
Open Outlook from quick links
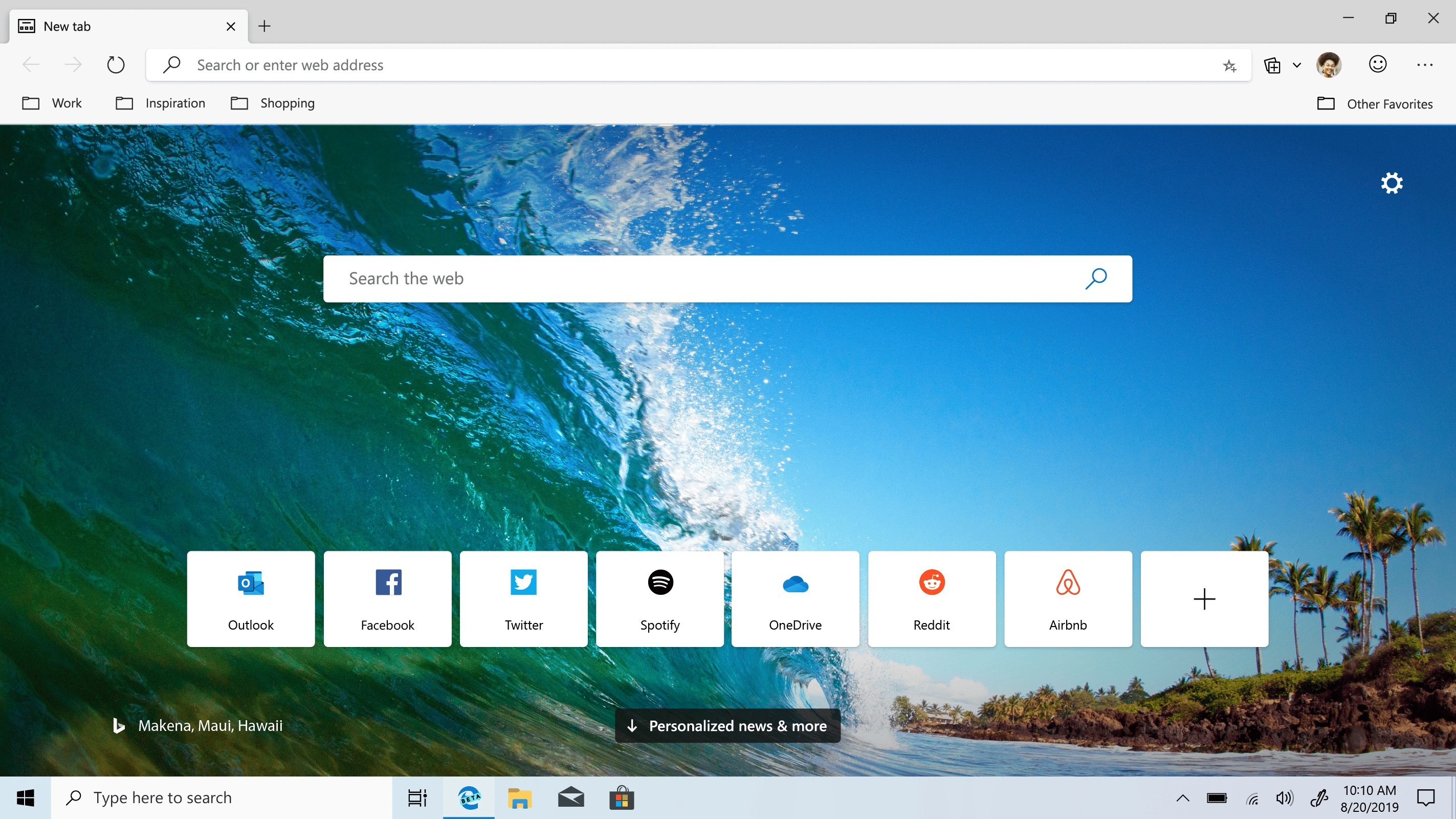[x=251, y=598]
